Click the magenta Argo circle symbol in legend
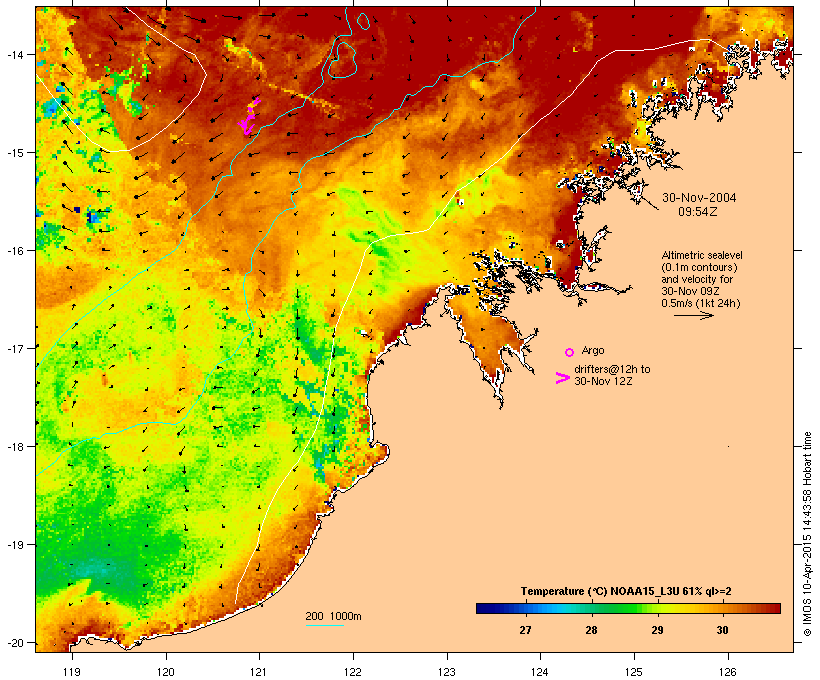The height and width of the screenshot is (680, 820). (570, 352)
